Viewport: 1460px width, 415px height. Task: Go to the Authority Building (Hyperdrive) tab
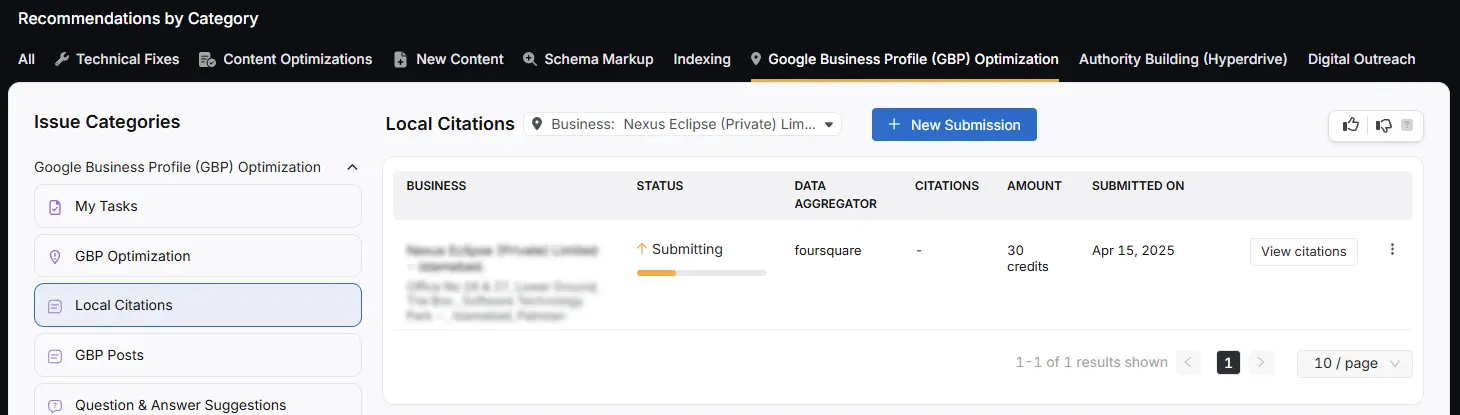[1182, 59]
